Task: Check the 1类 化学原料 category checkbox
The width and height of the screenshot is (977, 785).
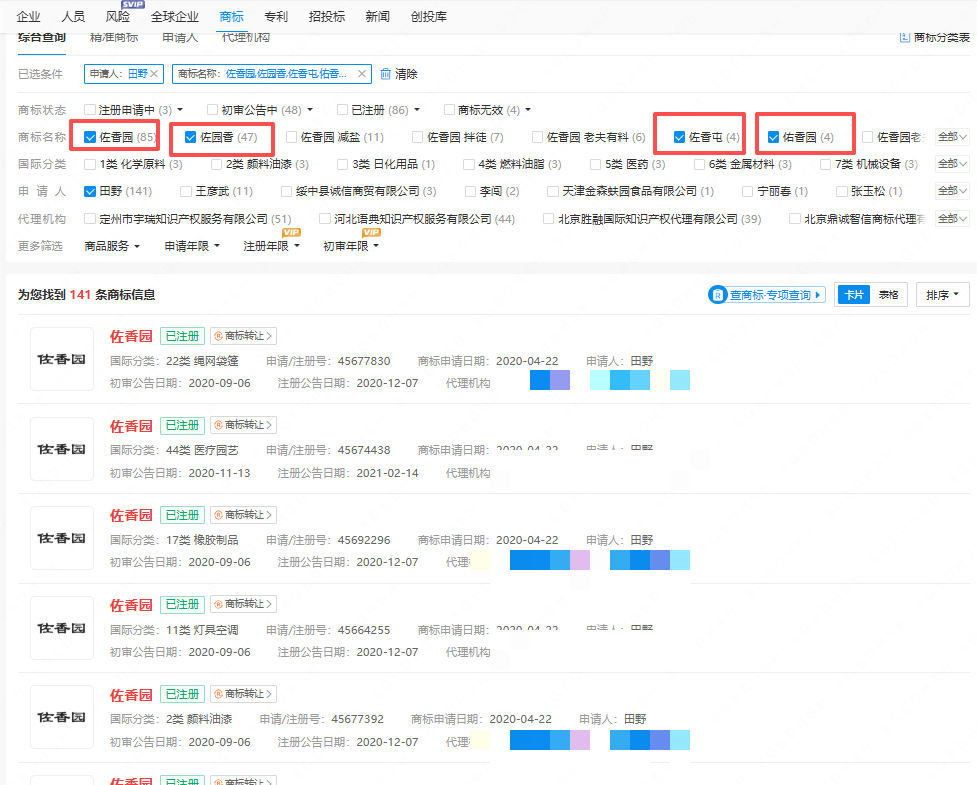Action: 91,164
